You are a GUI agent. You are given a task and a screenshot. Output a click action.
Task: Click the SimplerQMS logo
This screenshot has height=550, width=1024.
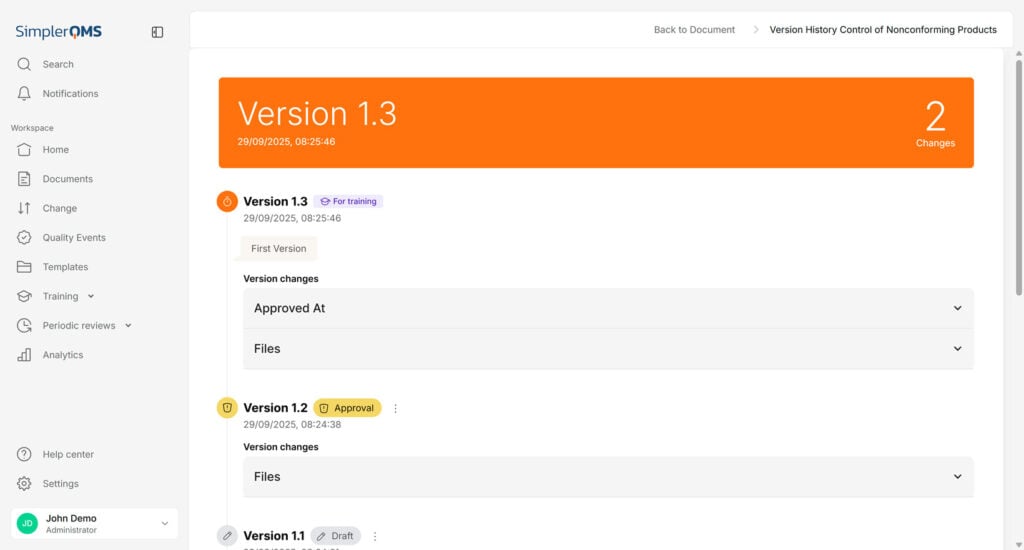point(59,31)
